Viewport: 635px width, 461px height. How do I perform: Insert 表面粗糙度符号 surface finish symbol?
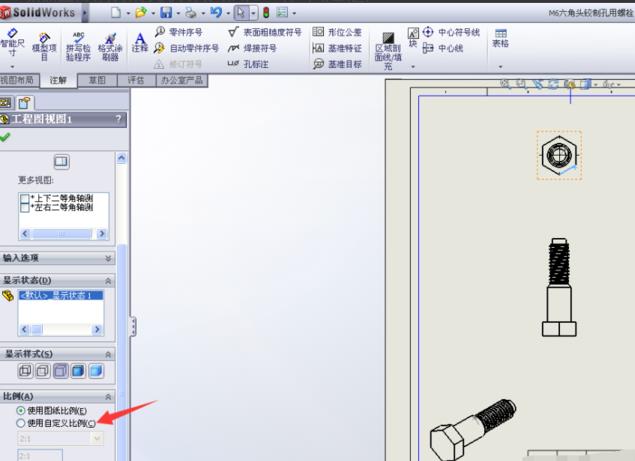point(265,32)
